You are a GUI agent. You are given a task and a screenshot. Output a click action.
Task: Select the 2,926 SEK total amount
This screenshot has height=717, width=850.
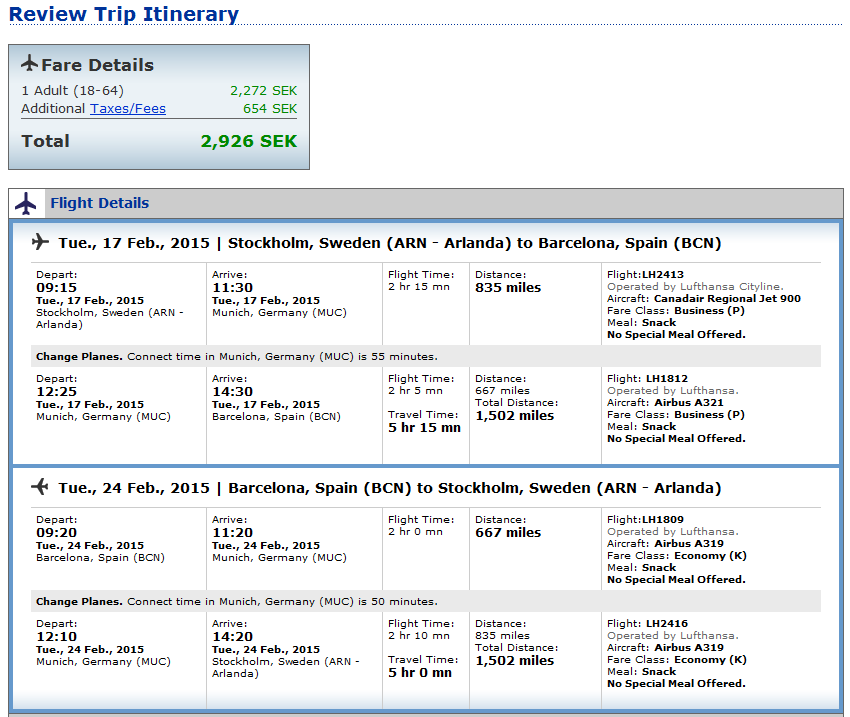(x=249, y=141)
